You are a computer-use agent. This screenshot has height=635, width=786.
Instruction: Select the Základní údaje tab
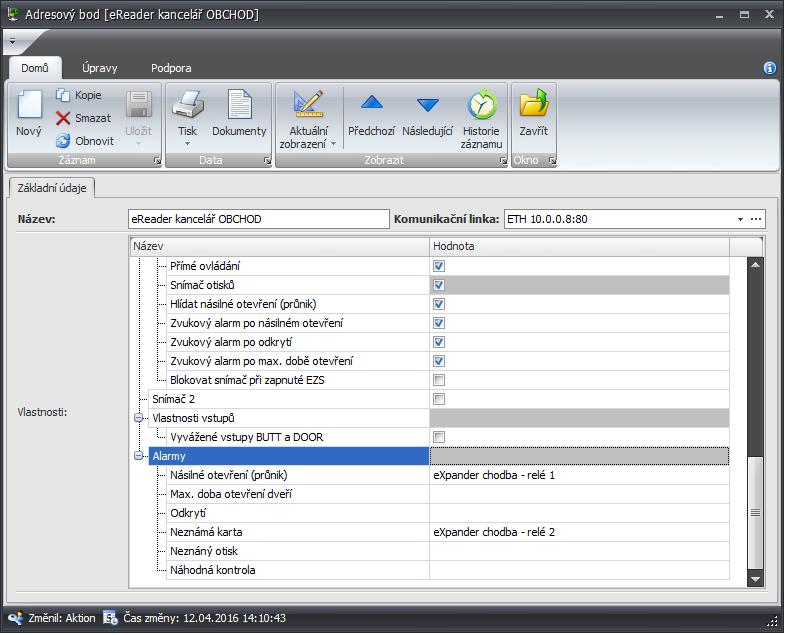pyautogui.click(x=52, y=188)
